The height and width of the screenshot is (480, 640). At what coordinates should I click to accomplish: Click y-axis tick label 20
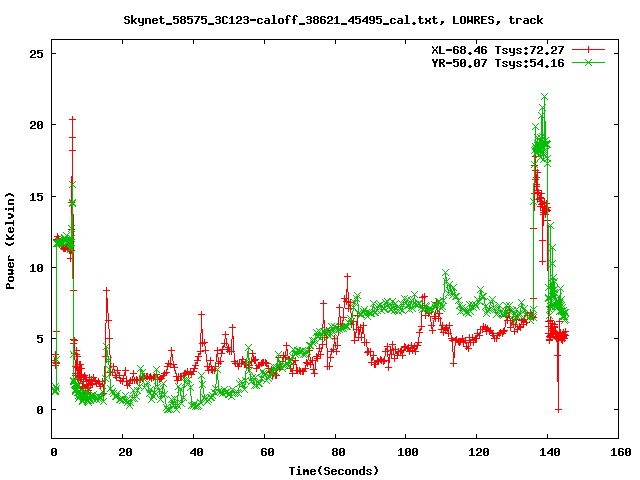36,125
